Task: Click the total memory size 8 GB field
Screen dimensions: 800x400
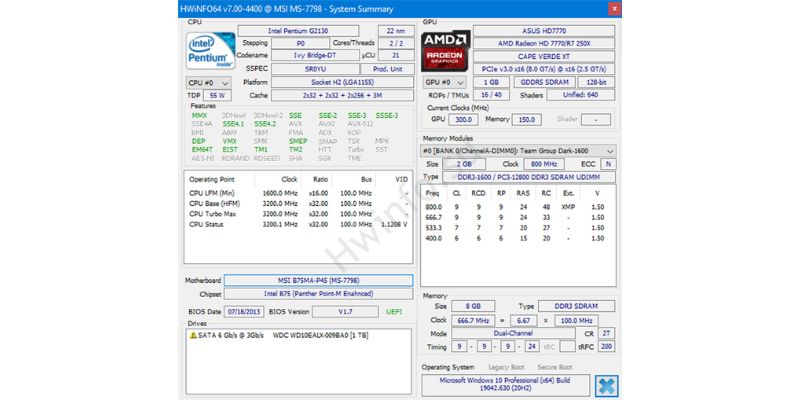Action: point(473,306)
